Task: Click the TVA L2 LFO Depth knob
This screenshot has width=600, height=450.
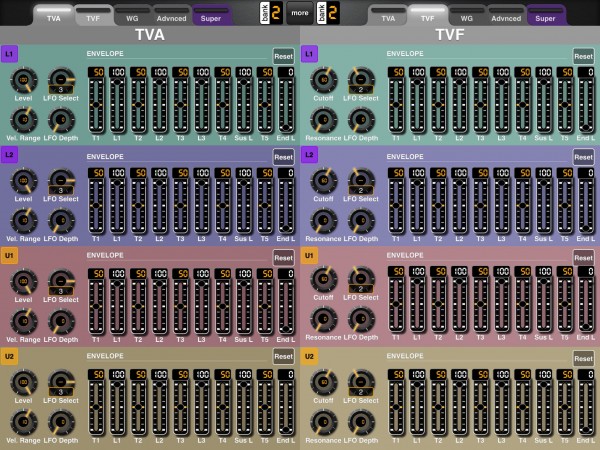Action: (61, 220)
